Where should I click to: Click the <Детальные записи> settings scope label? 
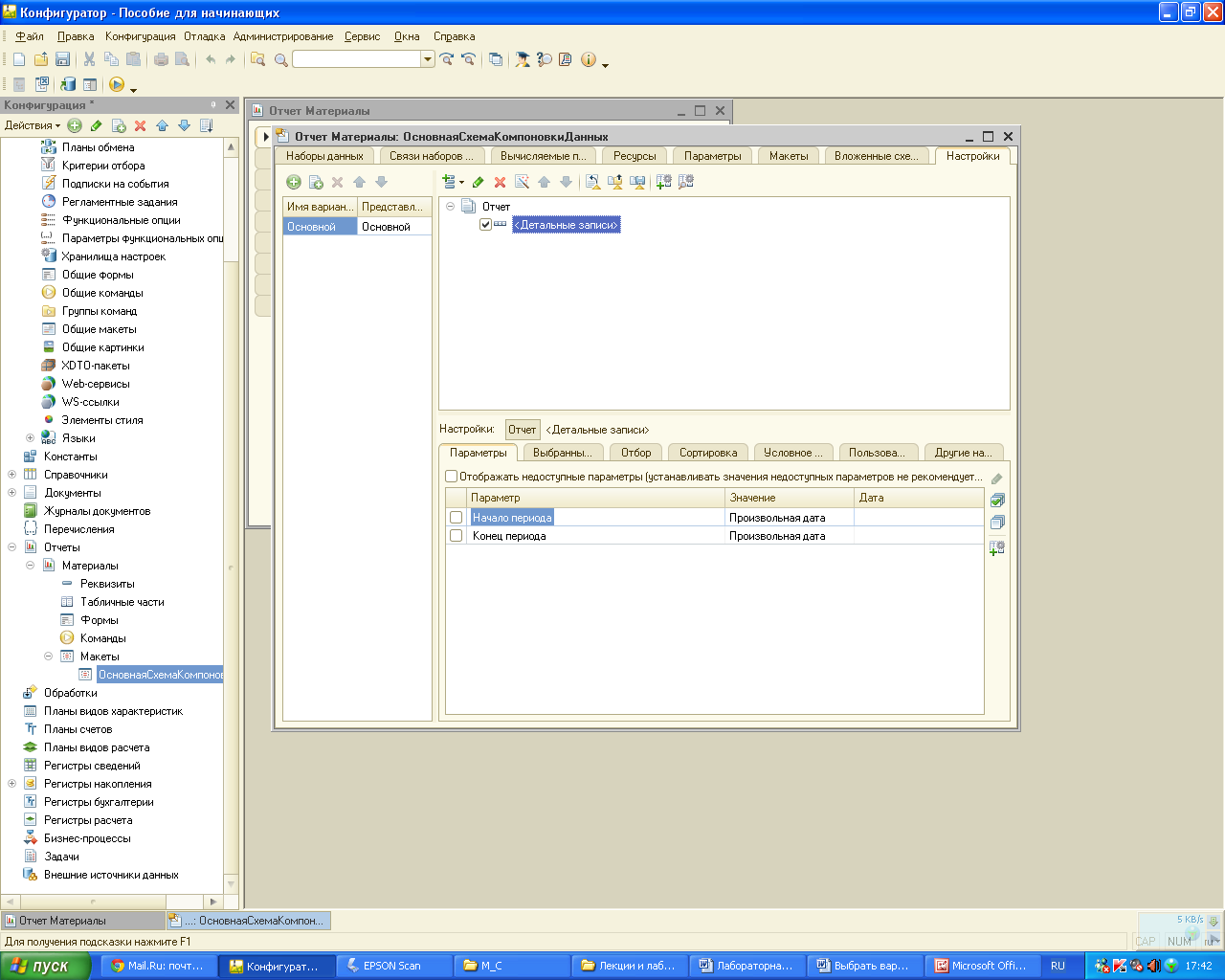[597, 430]
